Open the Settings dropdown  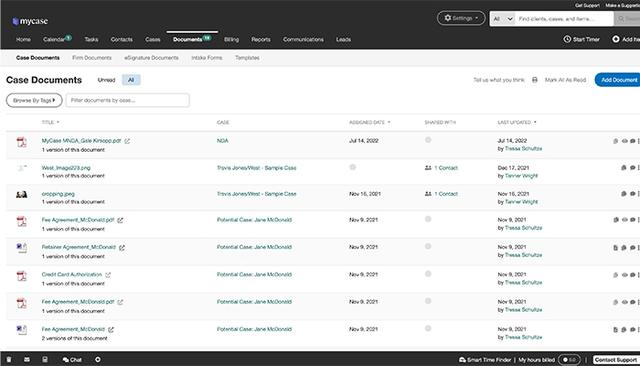click(x=461, y=18)
